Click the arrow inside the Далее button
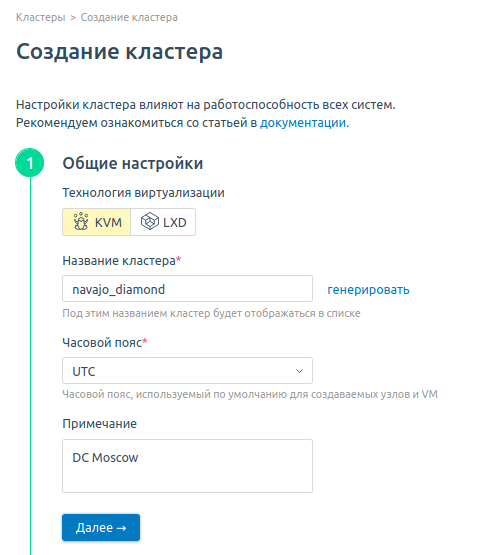 pos(121,528)
